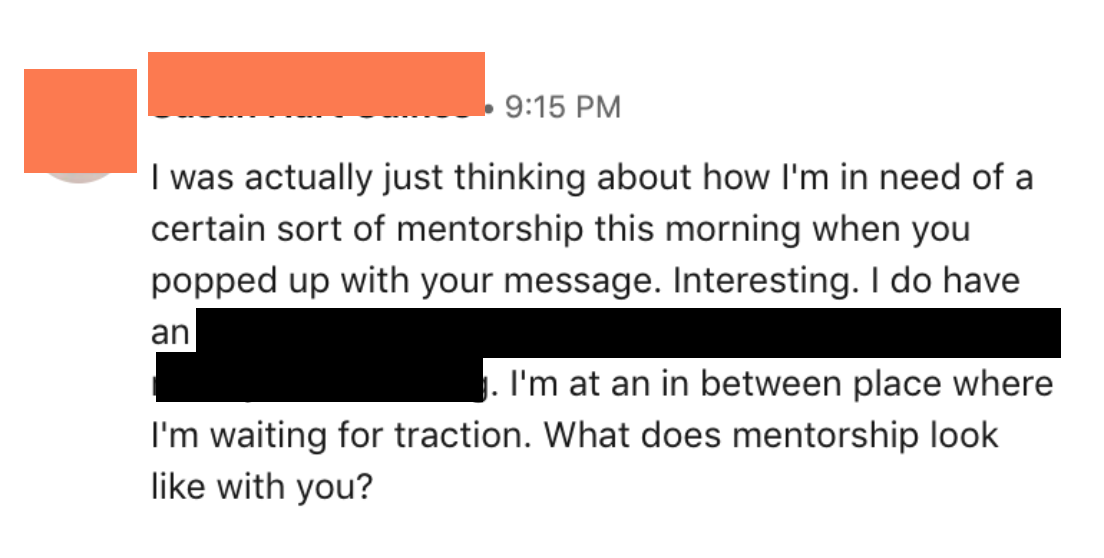Screen dimensions: 1104x558
Task: Click the 9:15 PM message timestamp
Action: pyautogui.click(x=563, y=108)
